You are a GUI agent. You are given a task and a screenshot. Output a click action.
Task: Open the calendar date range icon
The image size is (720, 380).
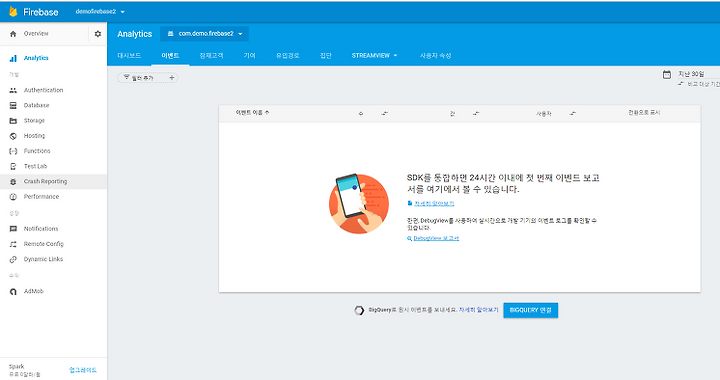[667, 74]
